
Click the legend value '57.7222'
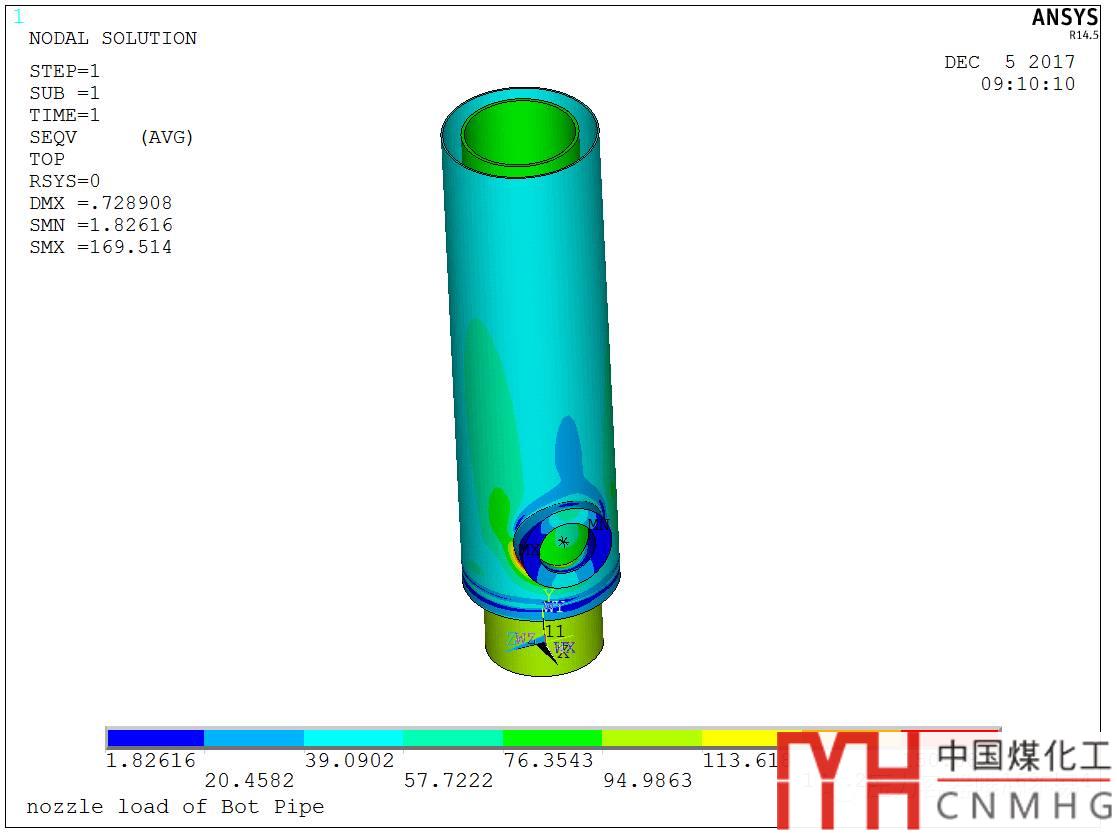click(x=449, y=781)
